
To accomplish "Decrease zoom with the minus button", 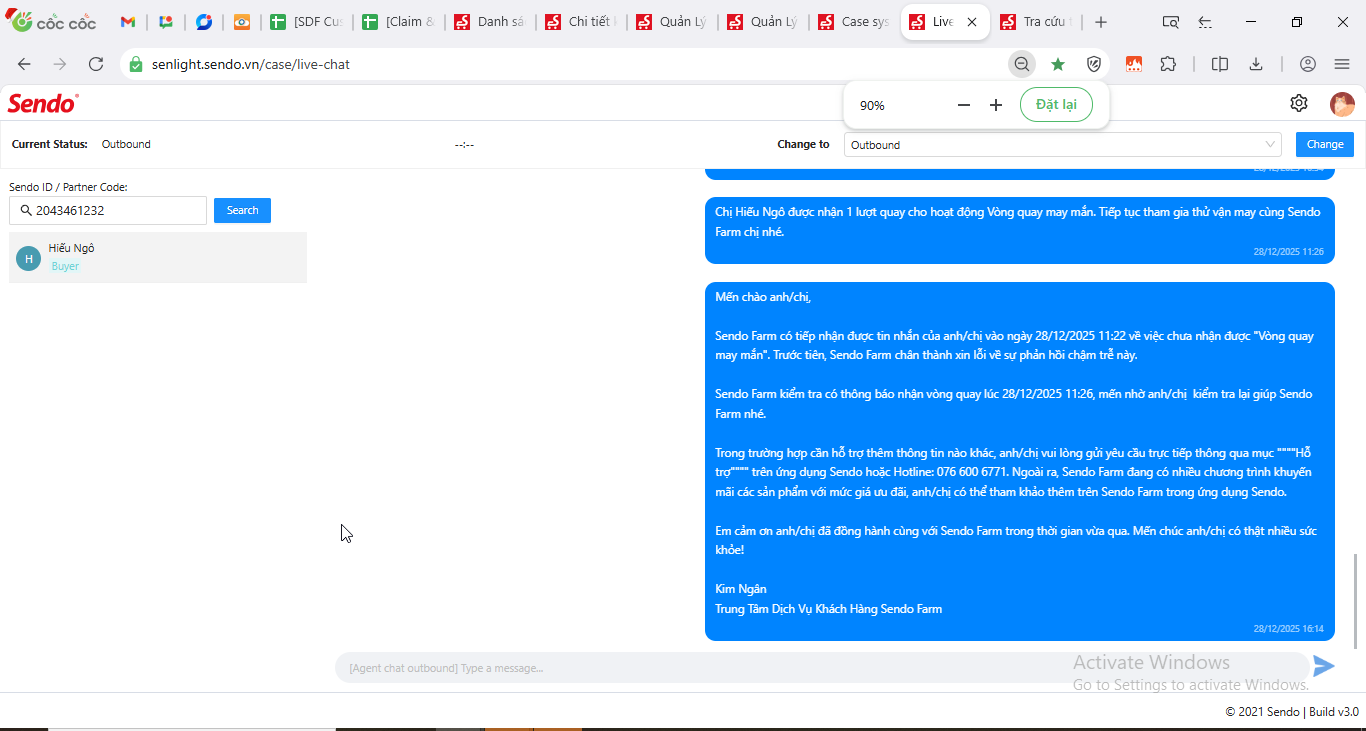I will [964, 105].
